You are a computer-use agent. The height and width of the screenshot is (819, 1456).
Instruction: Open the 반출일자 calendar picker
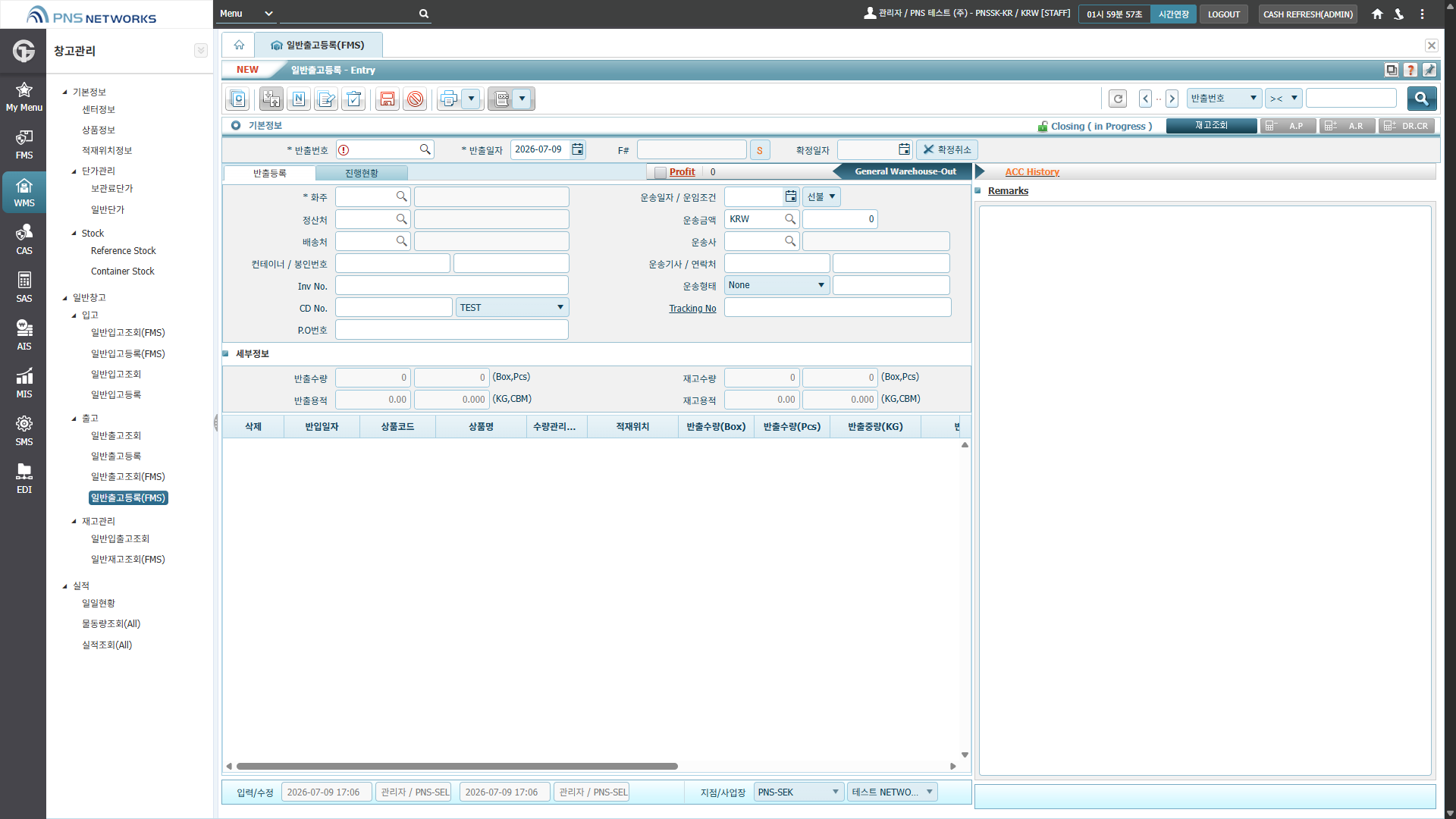pos(578,149)
